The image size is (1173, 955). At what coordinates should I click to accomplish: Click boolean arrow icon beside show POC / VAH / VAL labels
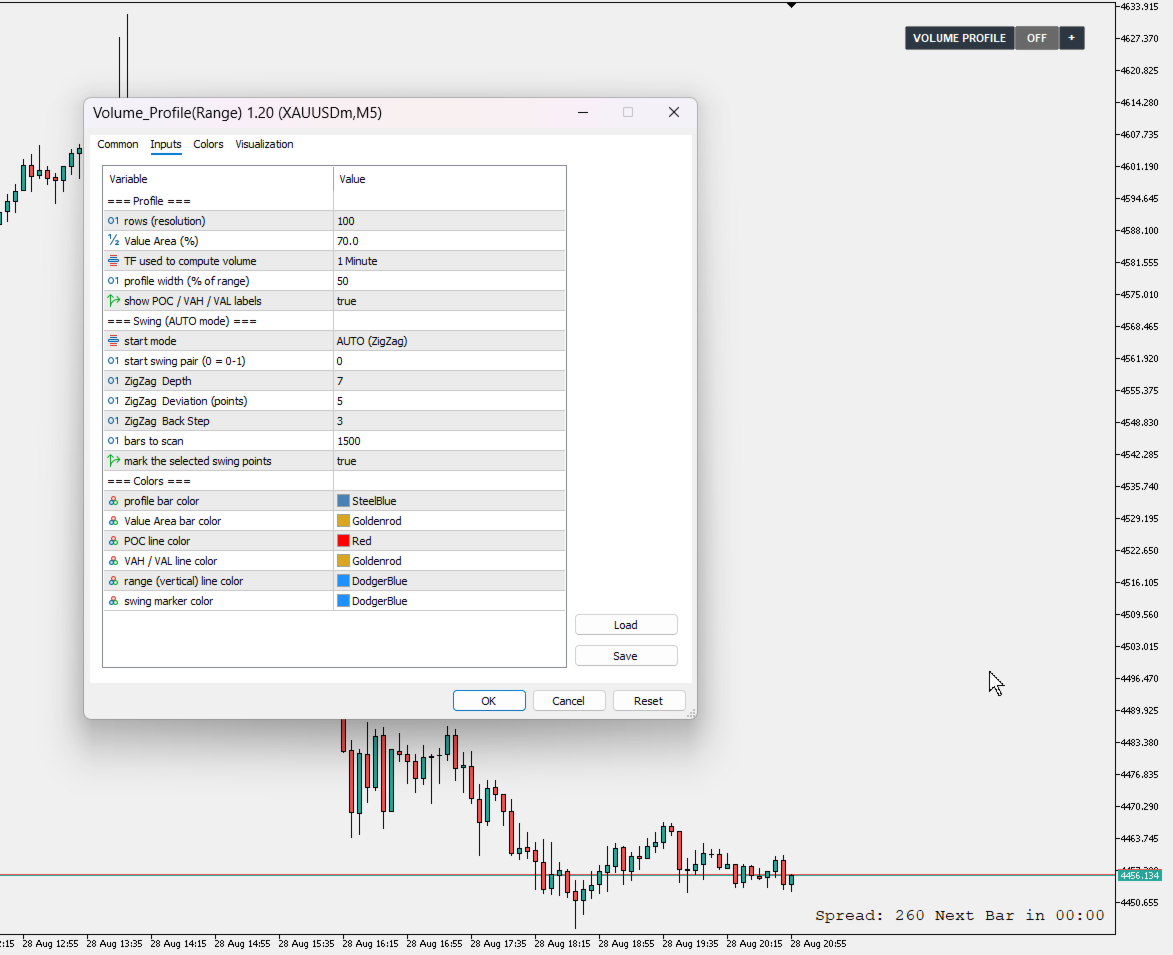113,301
